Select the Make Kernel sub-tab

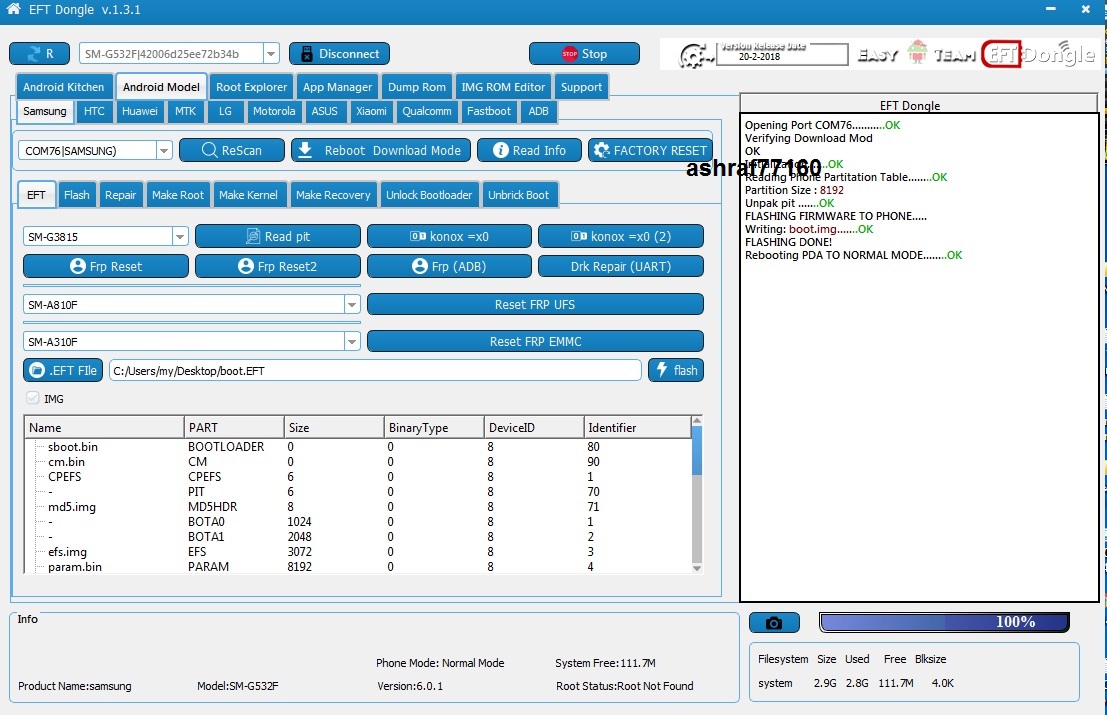coord(249,195)
